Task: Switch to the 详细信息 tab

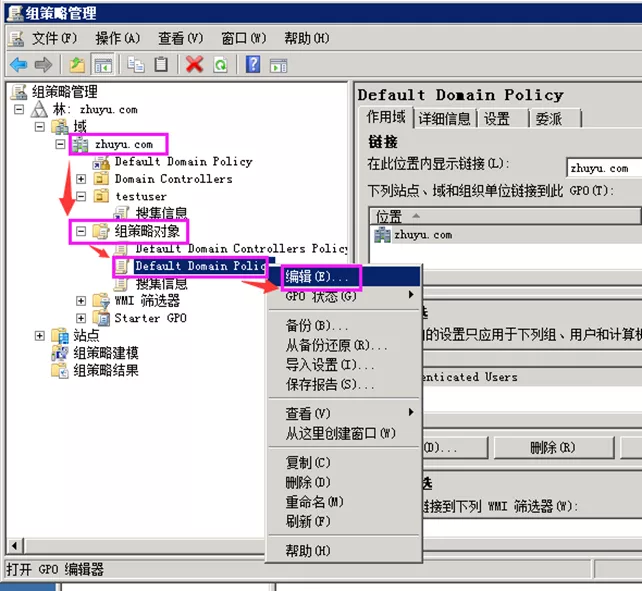Action: click(x=444, y=118)
